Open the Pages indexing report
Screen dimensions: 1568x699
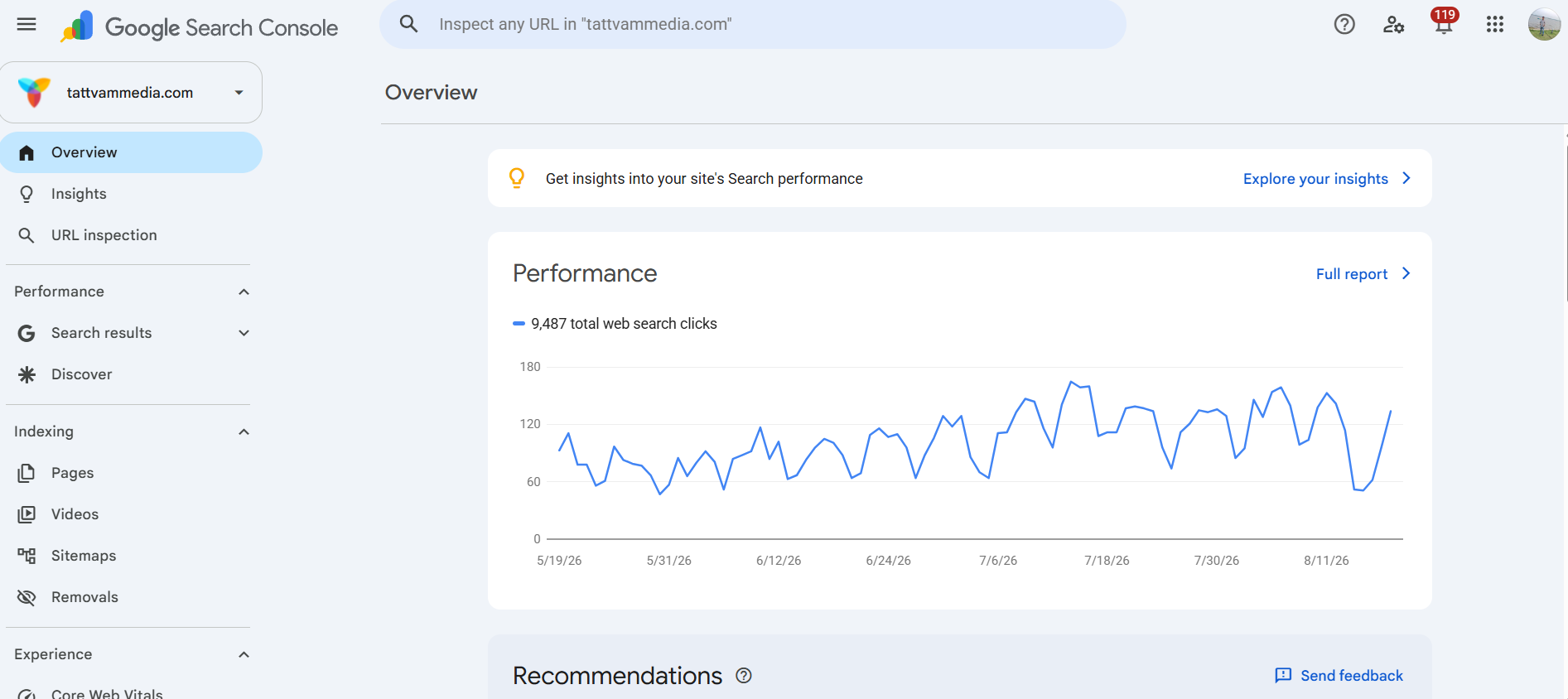(x=131, y=473)
